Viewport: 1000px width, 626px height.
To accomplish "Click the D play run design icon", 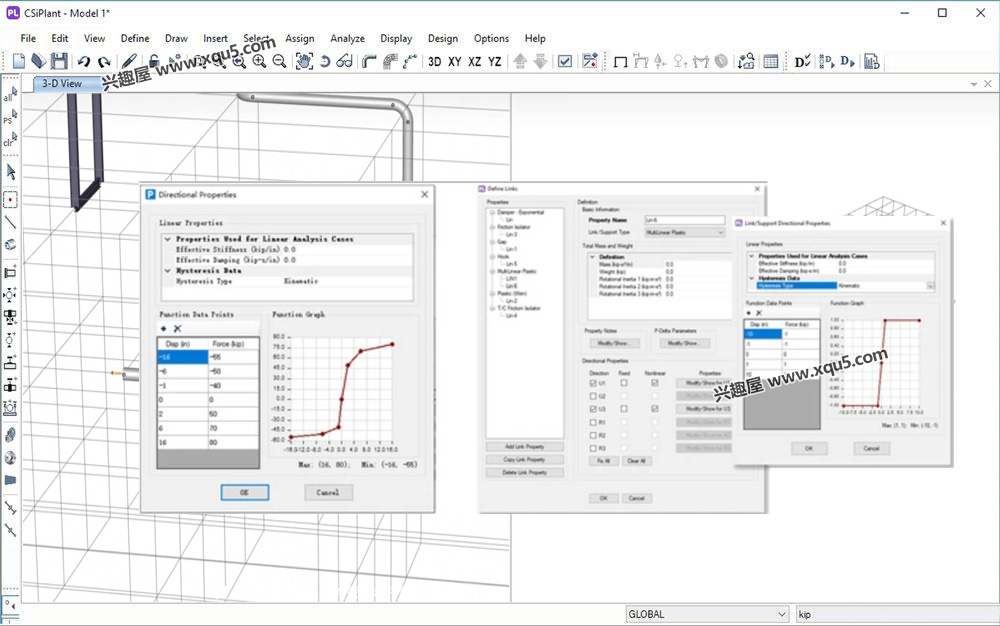I will tap(848, 61).
